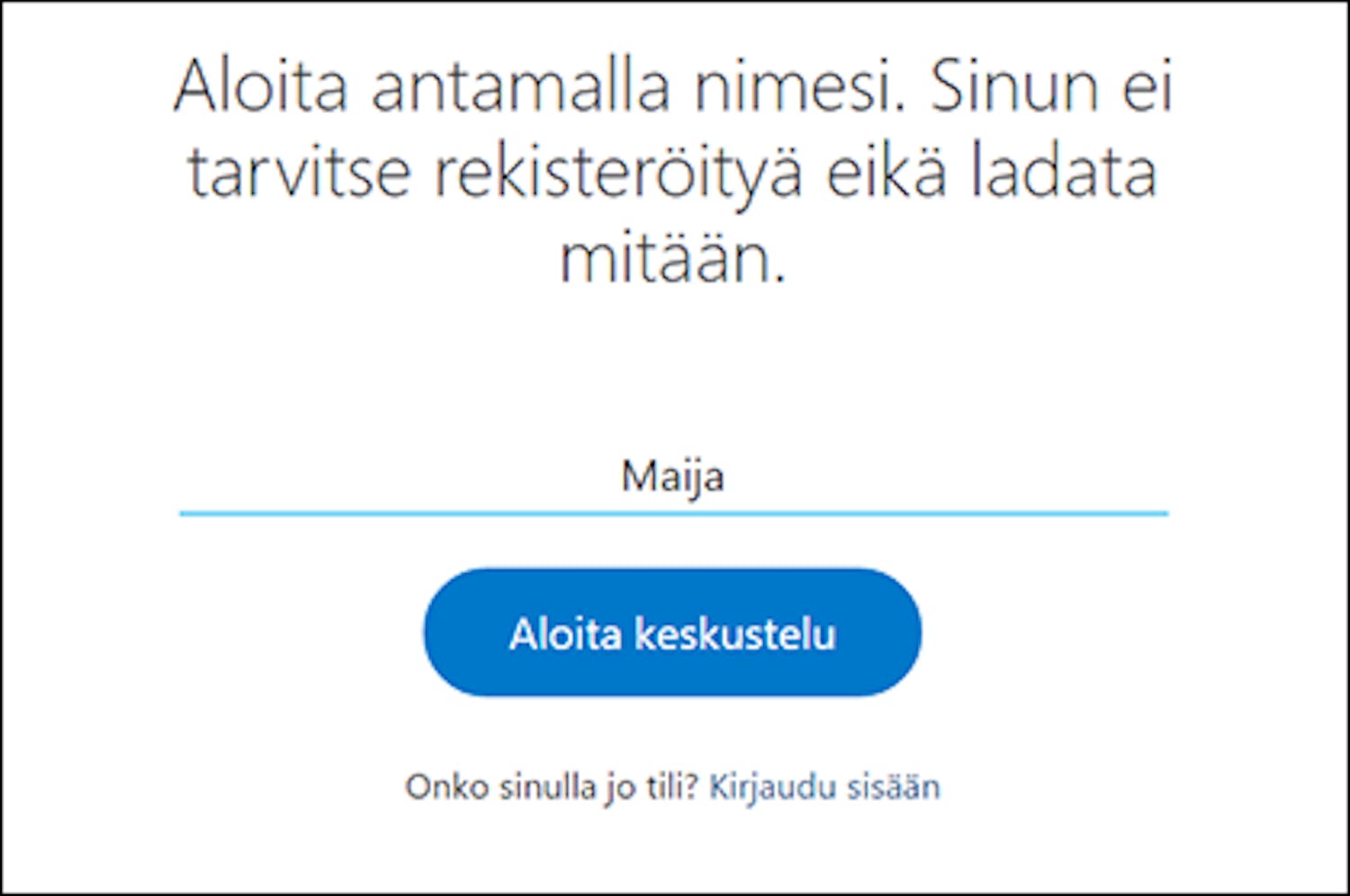Open the "Kirjaudu sisään" sign-in link

point(824,787)
